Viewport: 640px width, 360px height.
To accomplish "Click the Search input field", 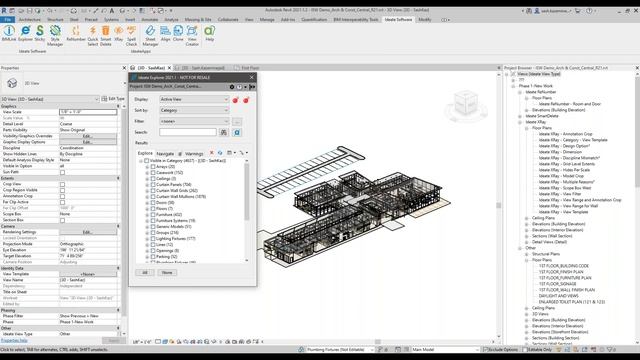I will pos(188,132).
